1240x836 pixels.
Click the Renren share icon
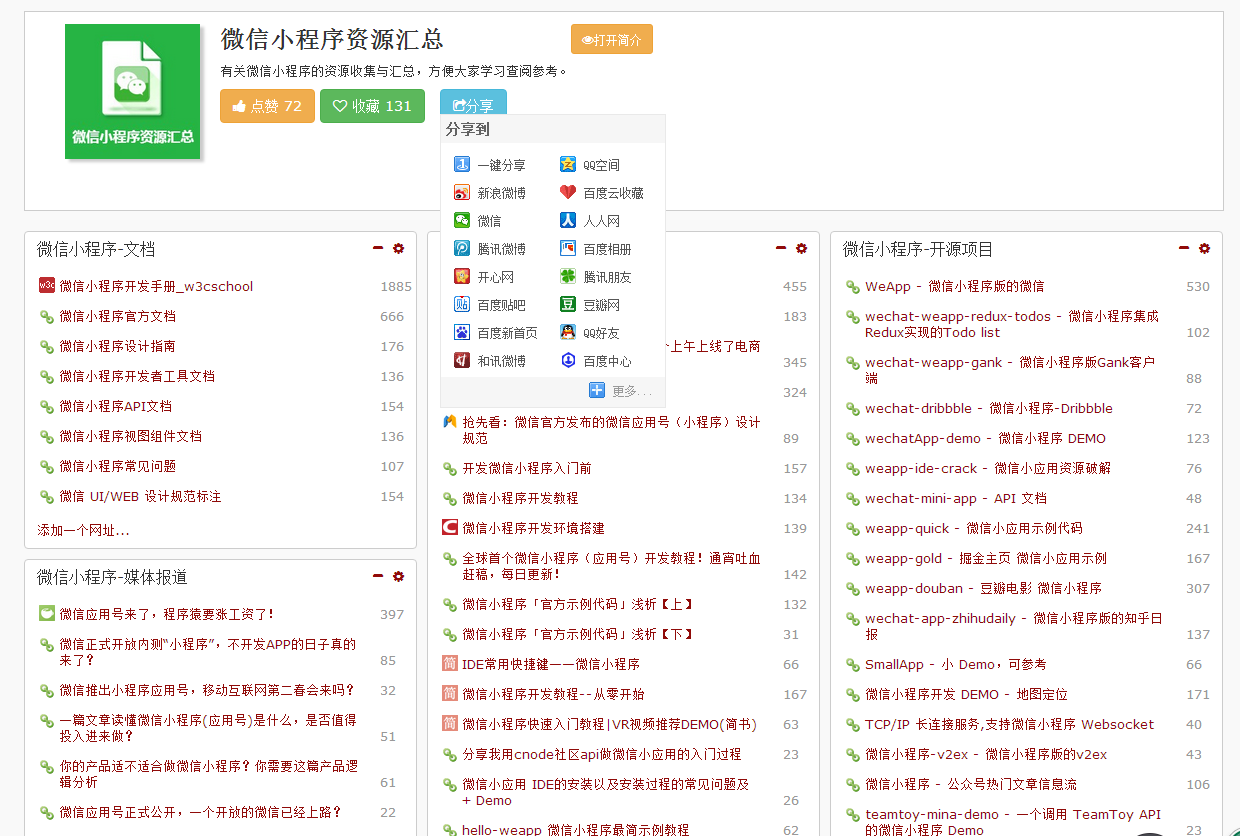coord(568,221)
